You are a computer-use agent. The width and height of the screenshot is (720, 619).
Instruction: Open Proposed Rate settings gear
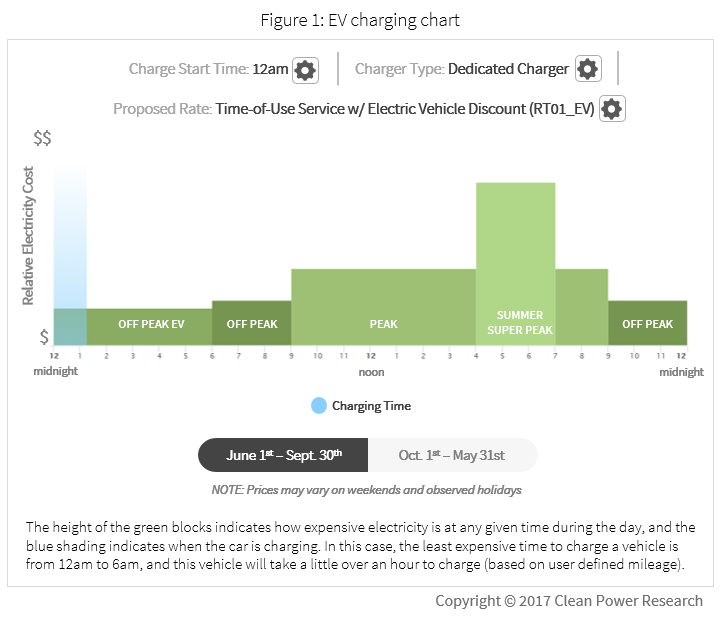[612, 109]
